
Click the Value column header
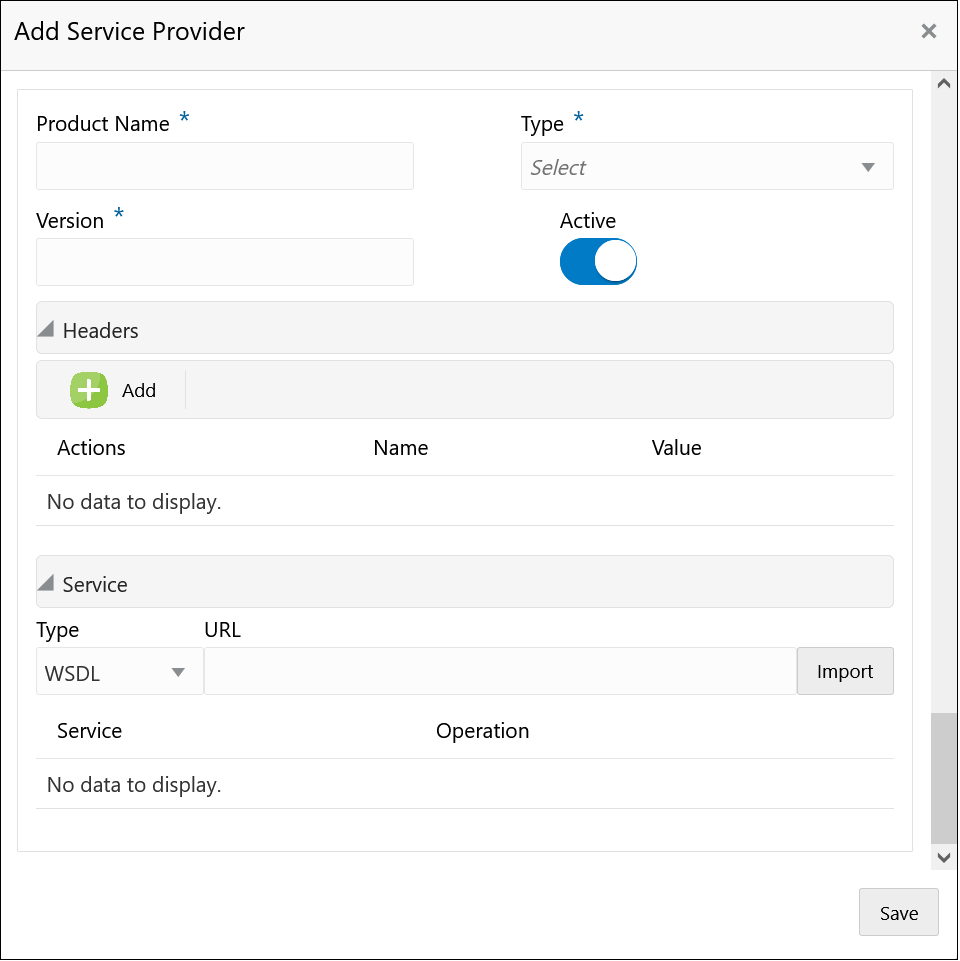676,448
